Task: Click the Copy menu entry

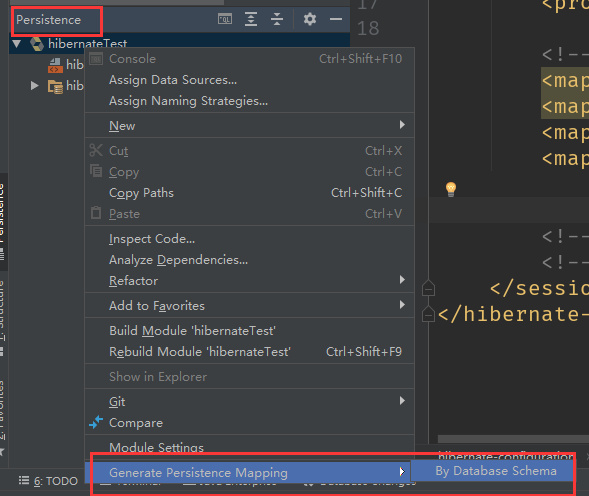Action: tap(250, 172)
